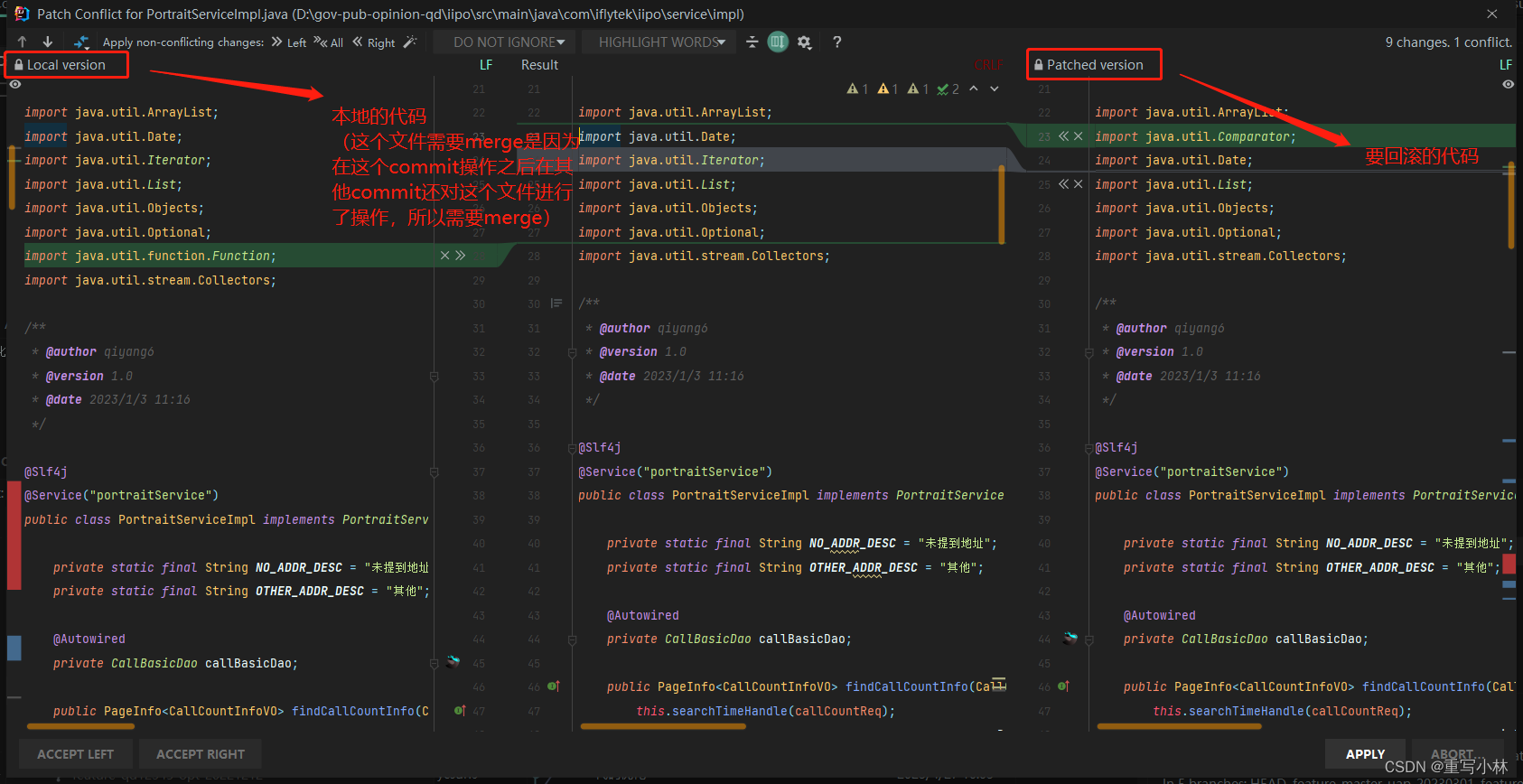Toggle eye icon under right LF label
Screen dimensions: 1523x784
tap(1508, 84)
